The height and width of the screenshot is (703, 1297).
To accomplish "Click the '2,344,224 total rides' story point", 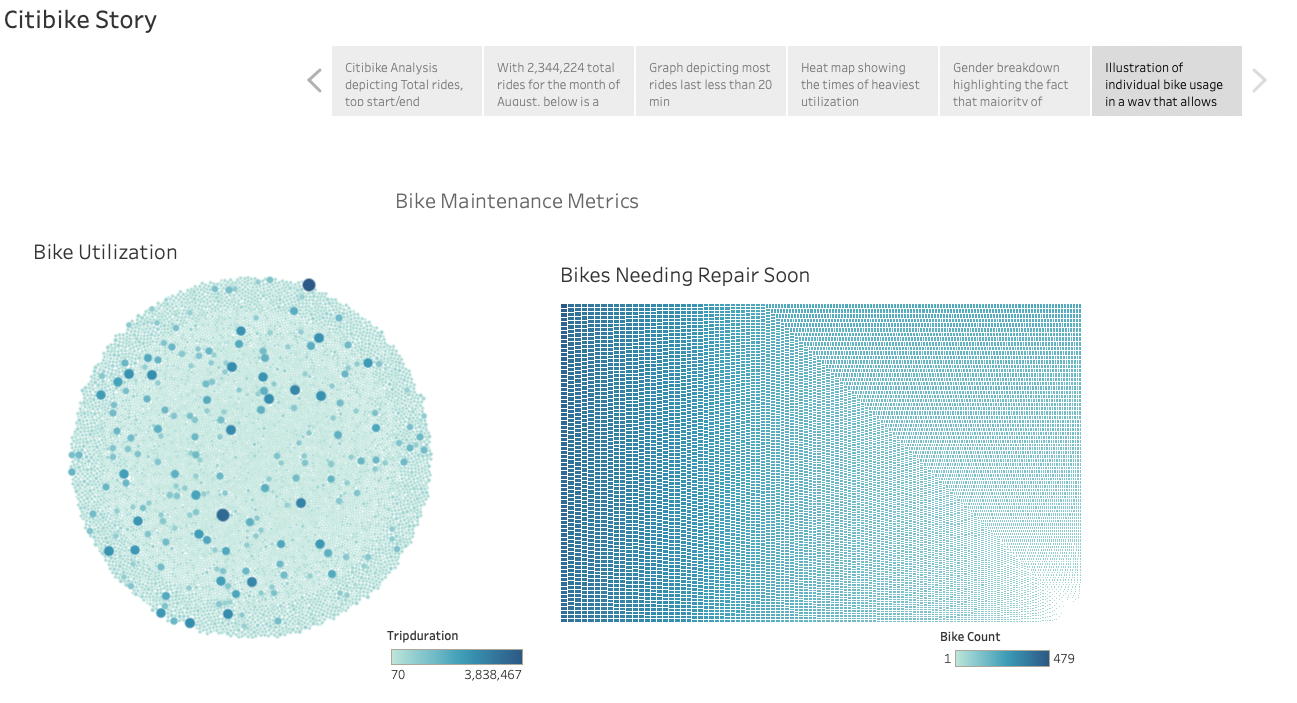I will [558, 81].
